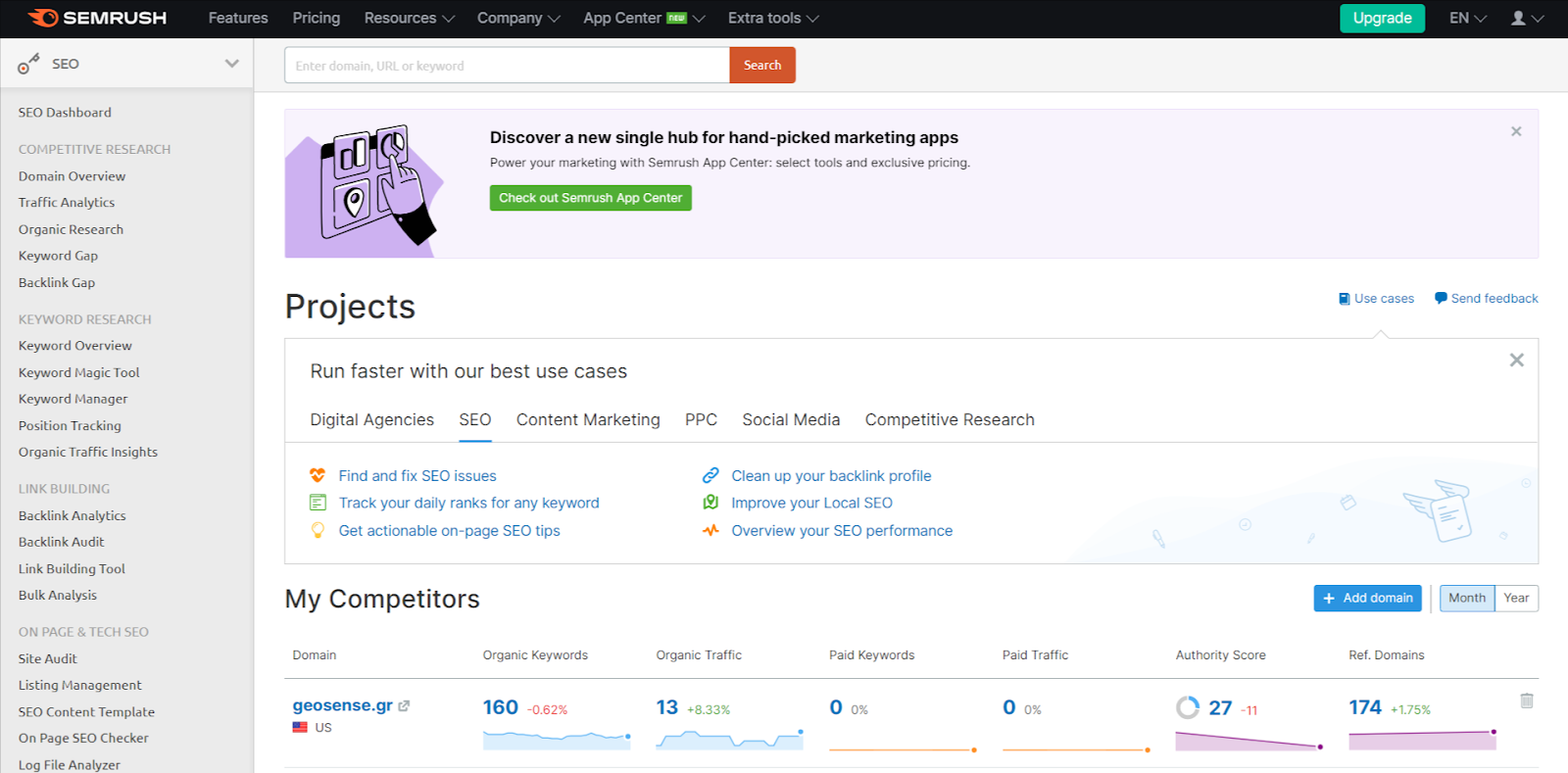Click the Semrush logo

click(97, 18)
